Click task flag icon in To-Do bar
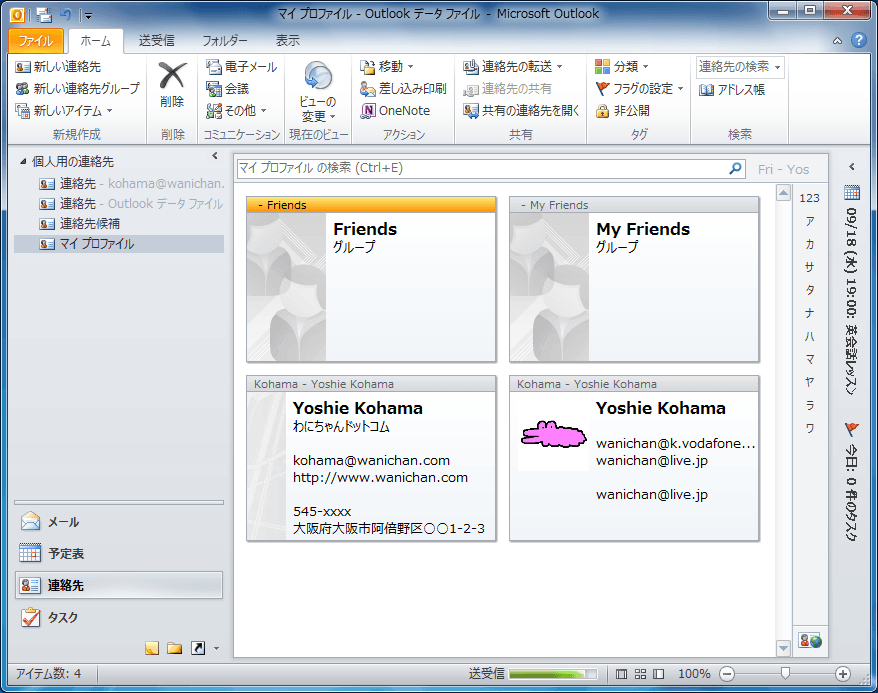This screenshot has width=878, height=693. click(852, 430)
